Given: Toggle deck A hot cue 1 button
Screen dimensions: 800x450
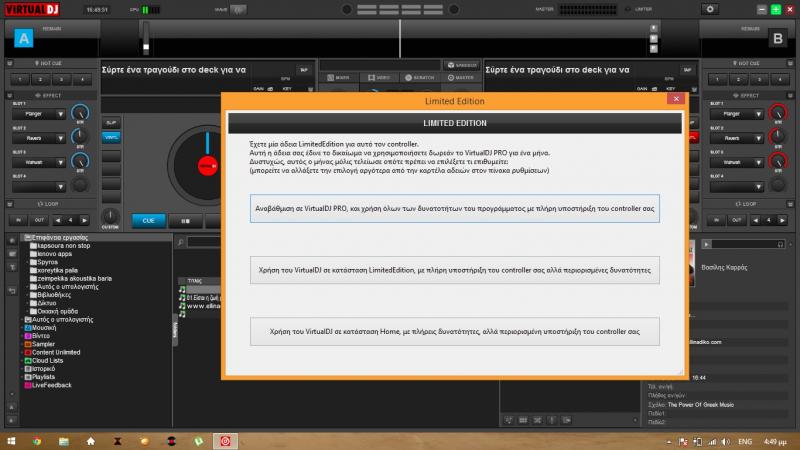Looking at the screenshot, I should point(20,79).
